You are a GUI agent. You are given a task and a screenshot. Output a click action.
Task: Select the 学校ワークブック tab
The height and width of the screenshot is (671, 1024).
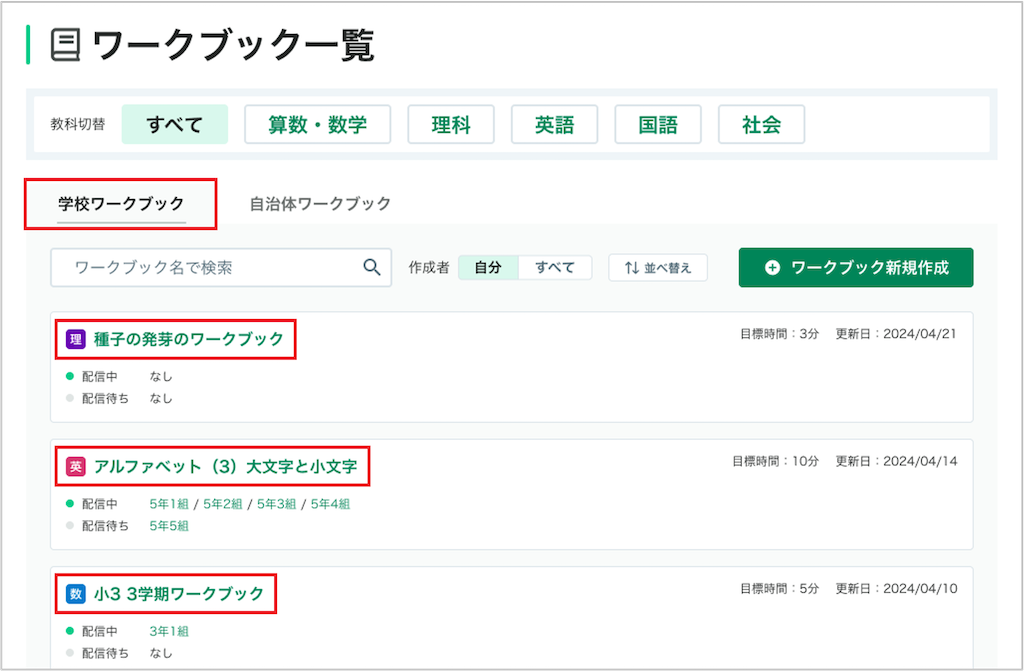(x=121, y=204)
